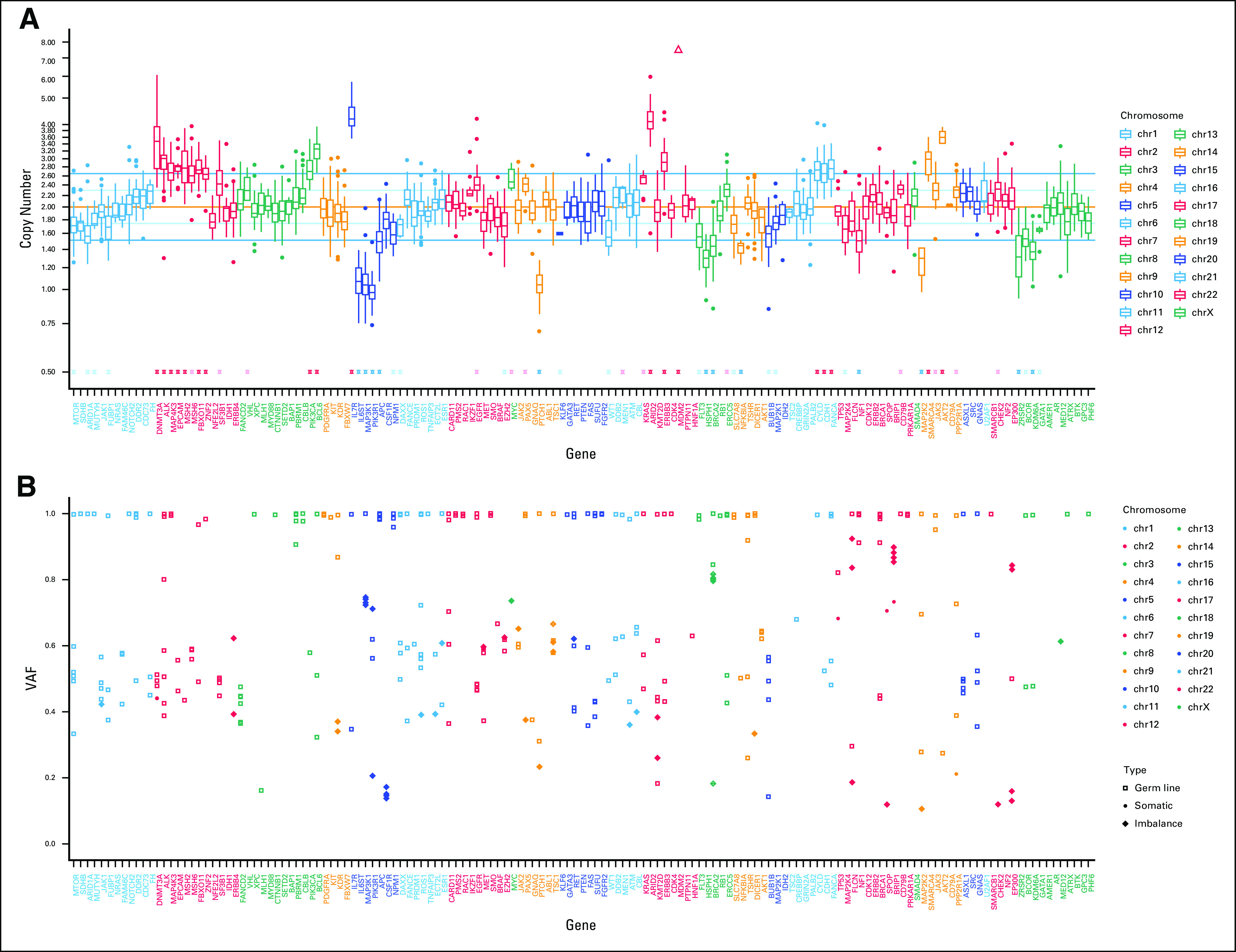Click the Gene x-axis title under panel A

581,453
